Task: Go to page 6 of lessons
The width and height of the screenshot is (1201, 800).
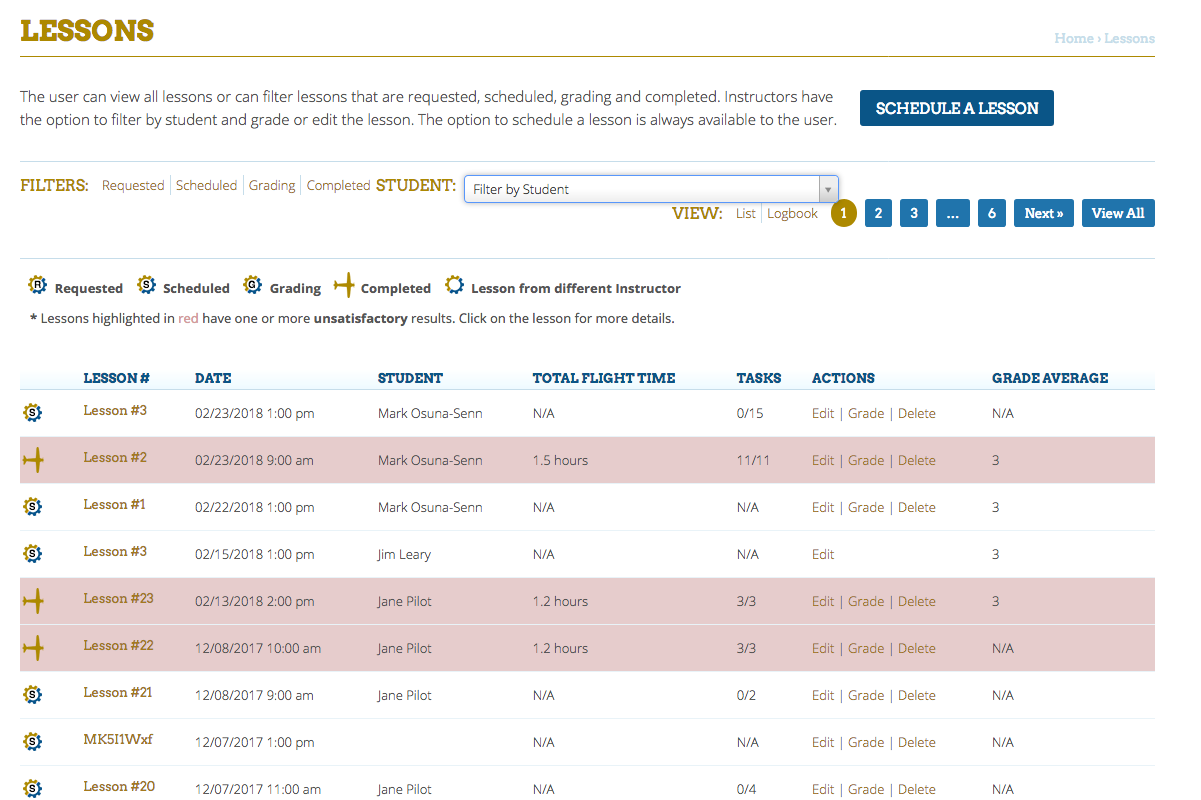Action: 991,213
